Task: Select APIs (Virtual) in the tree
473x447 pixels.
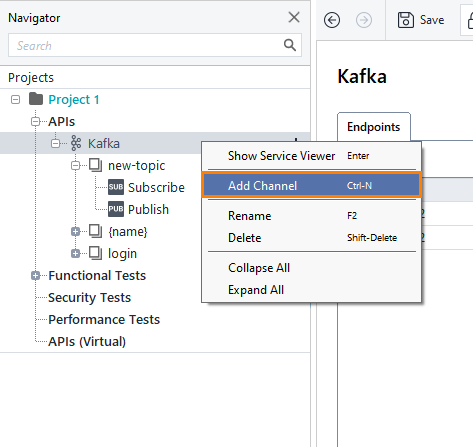Action: (x=87, y=342)
